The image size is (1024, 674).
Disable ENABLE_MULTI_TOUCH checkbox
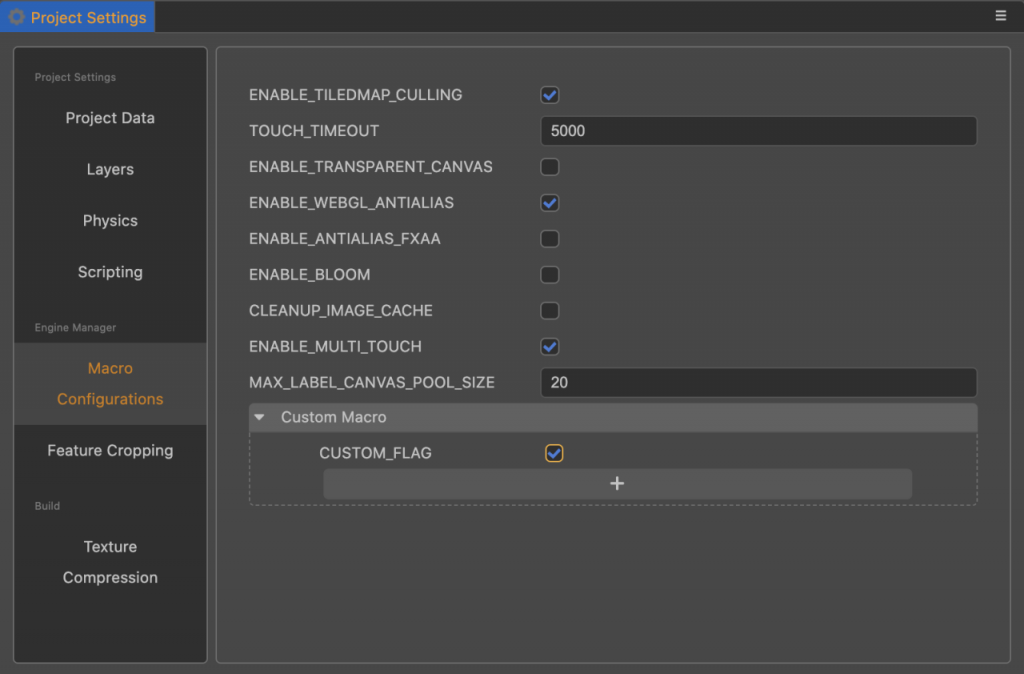tap(550, 347)
